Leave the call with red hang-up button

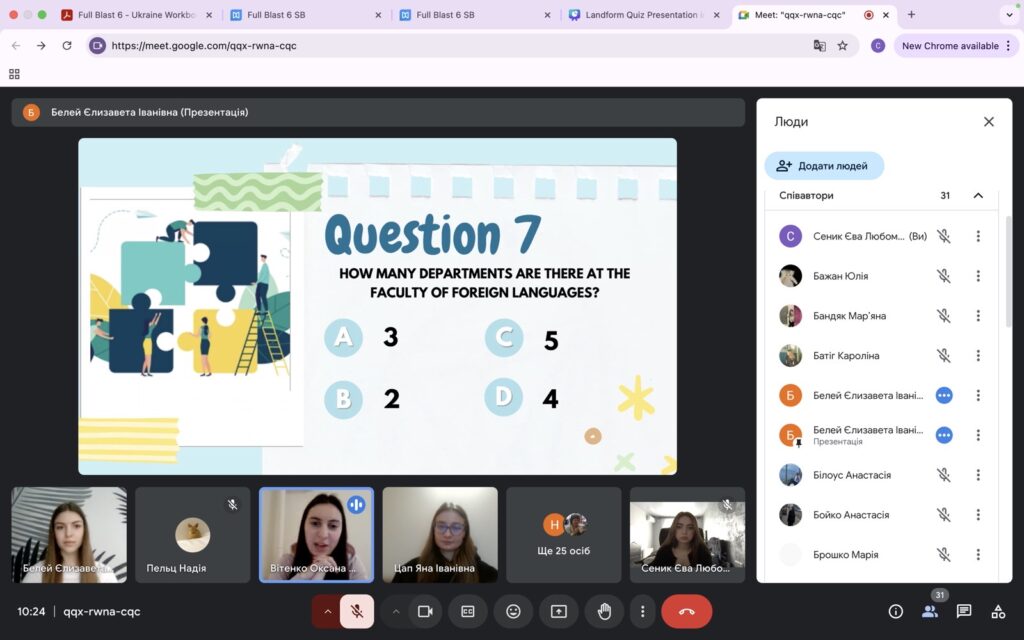pyautogui.click(x=686, y=611)
